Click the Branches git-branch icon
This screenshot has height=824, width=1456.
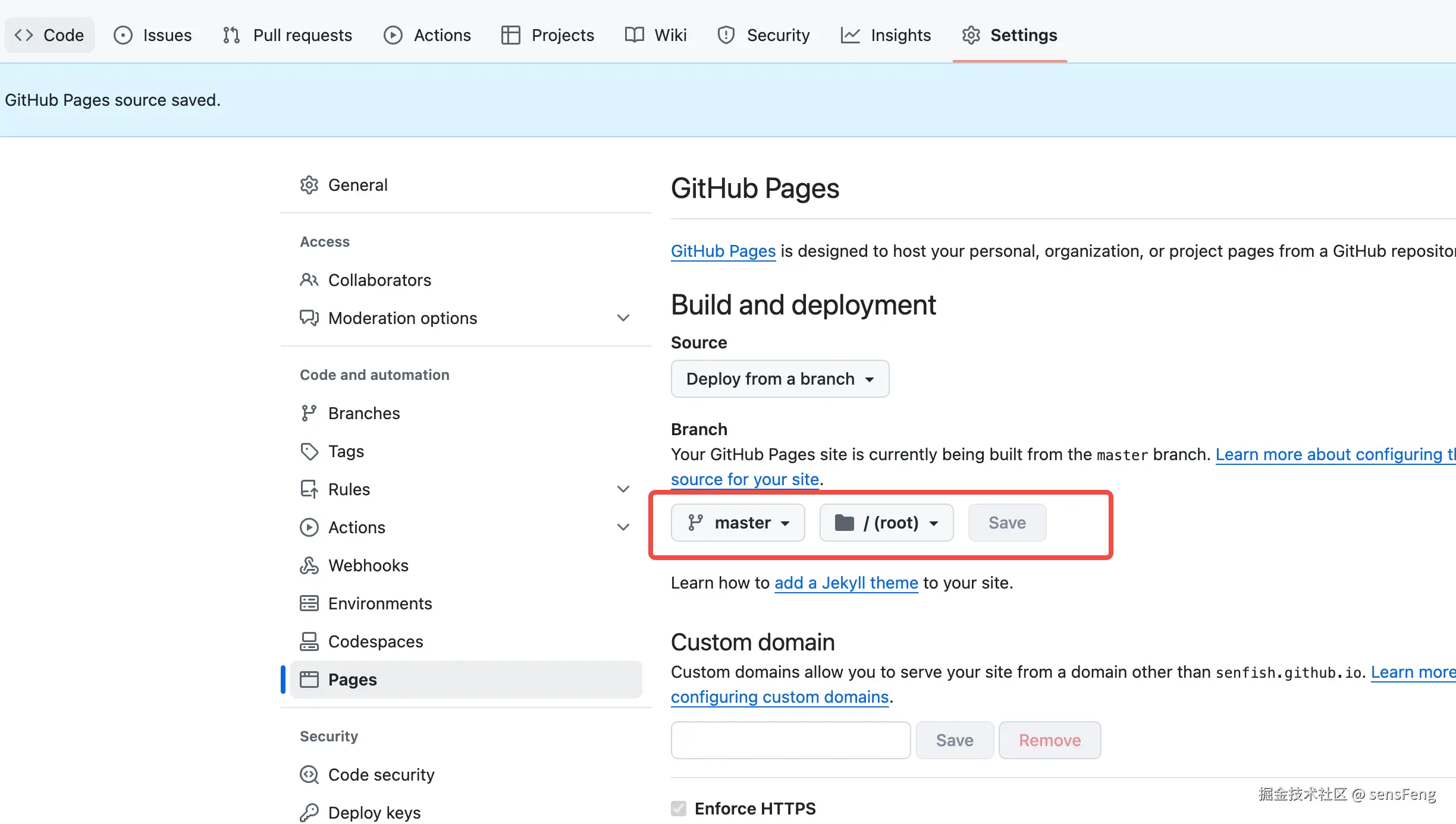pyautogui.click(x=309, y=413)
